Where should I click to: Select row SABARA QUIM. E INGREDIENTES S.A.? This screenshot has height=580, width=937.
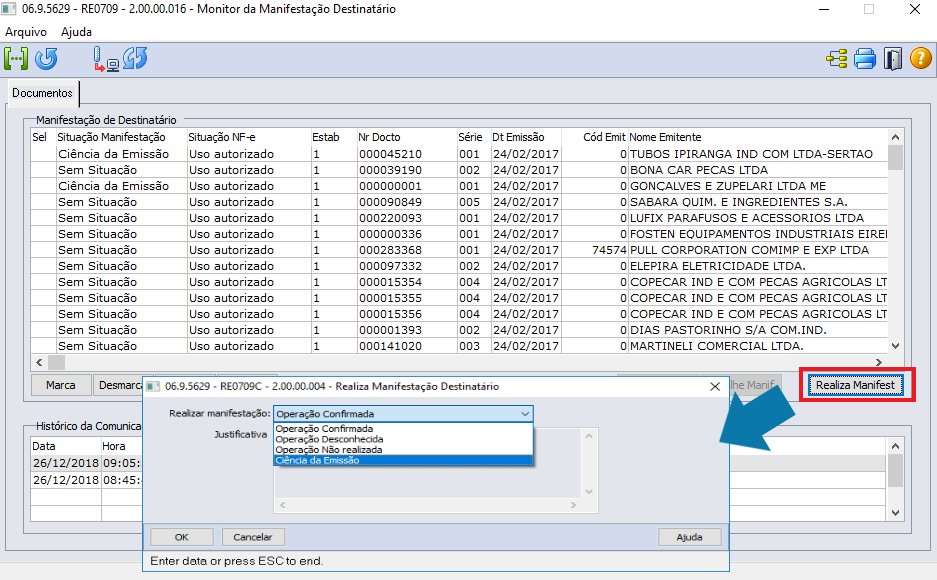pyautogui.click(x=459, y=202)
